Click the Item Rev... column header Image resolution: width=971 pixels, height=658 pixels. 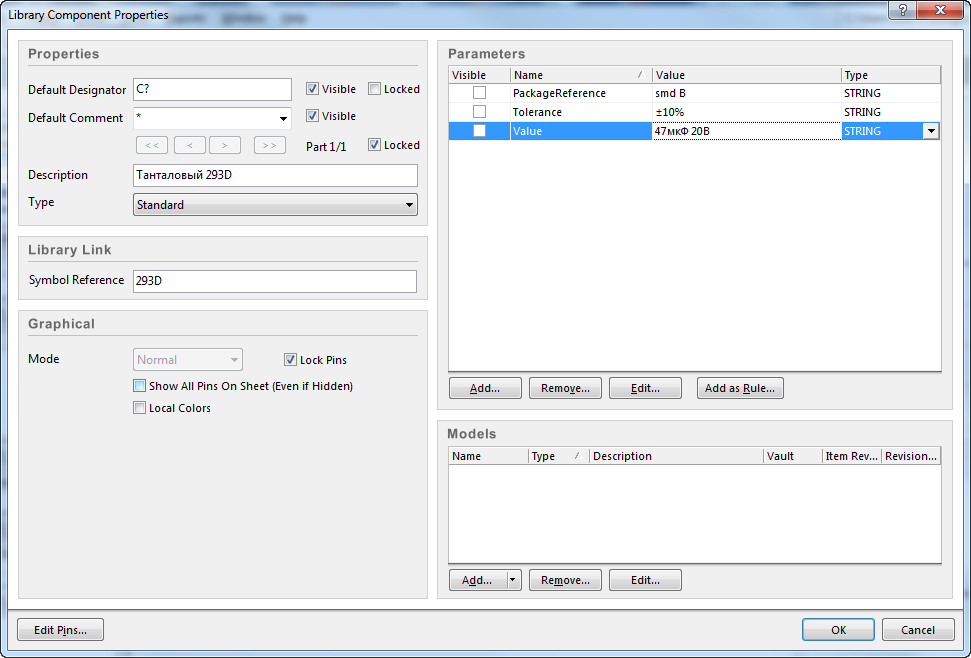pos(851,456)
